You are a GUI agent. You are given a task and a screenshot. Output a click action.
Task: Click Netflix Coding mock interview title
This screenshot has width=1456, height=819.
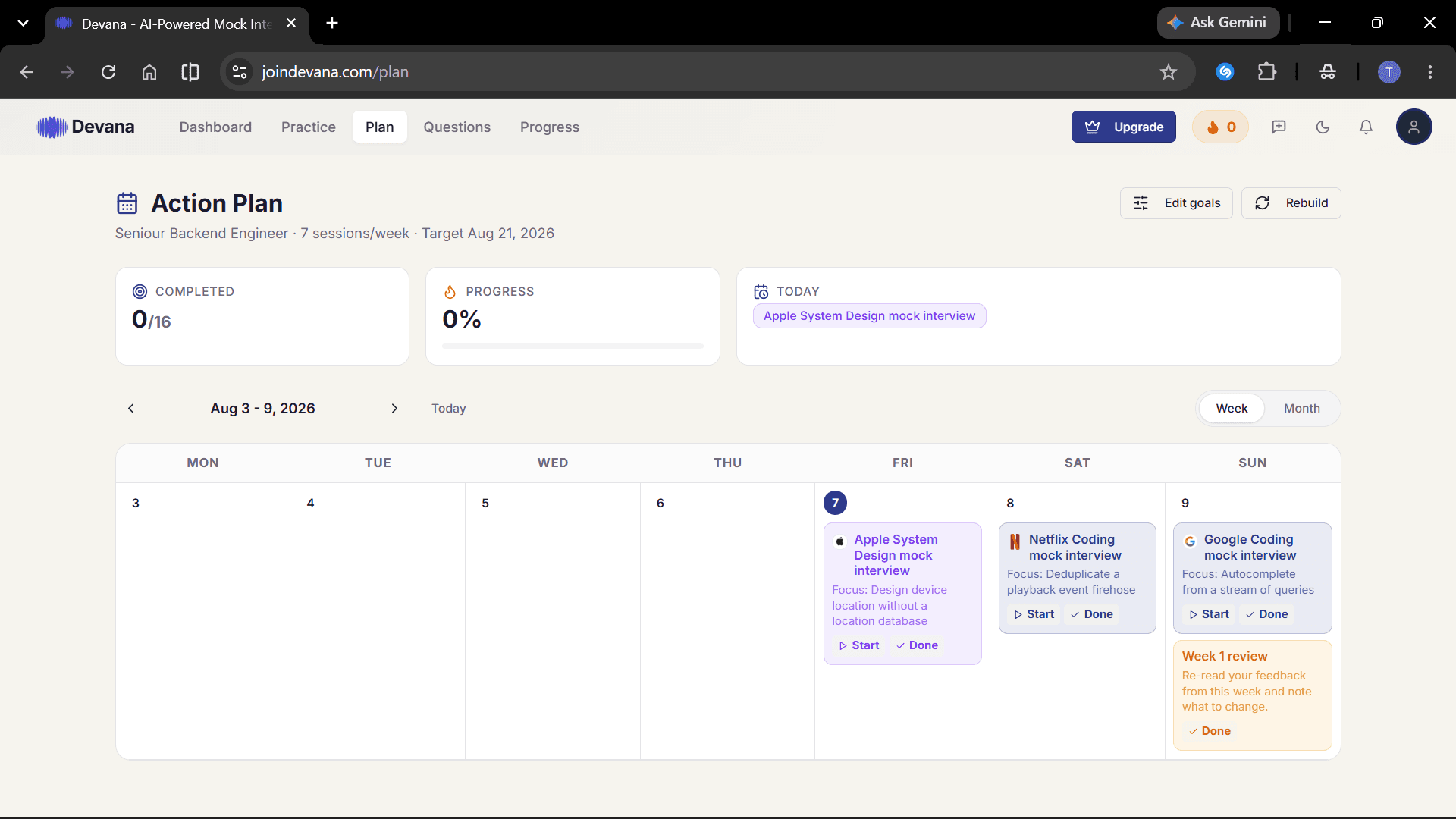(x=1075, y=548)
